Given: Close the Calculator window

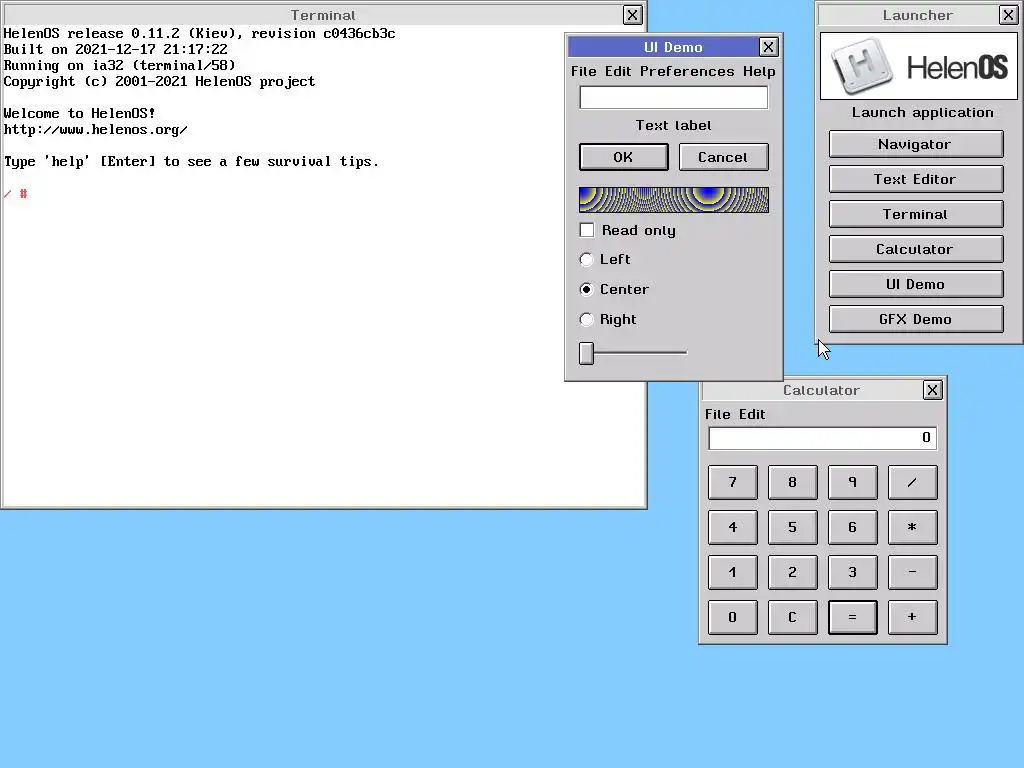Looking at the screenshot, I should click(x=932, y=390).
